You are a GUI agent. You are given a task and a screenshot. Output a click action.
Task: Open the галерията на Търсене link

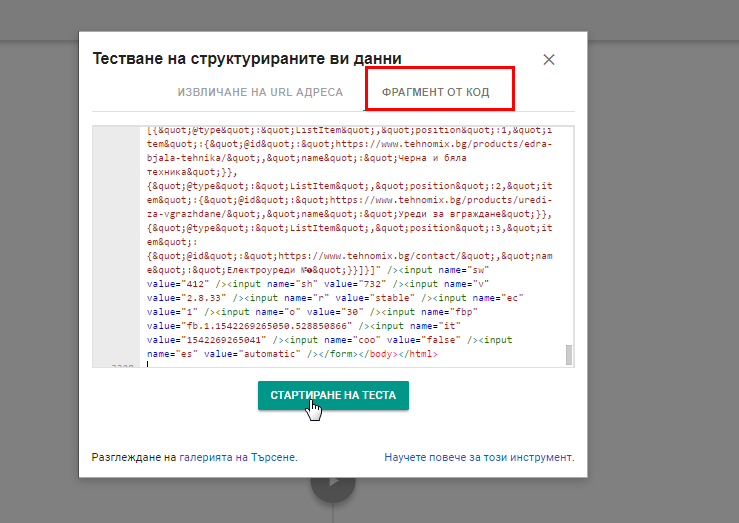(237, 457)
